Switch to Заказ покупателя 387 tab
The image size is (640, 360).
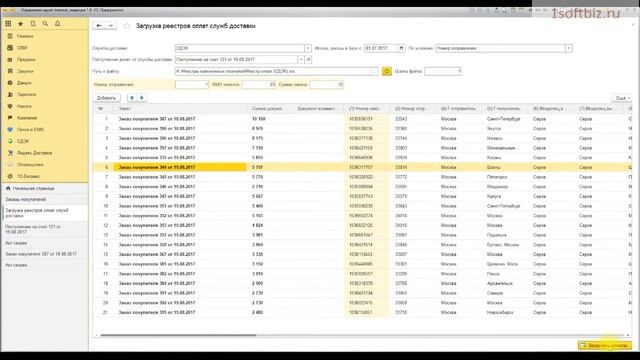point(44,254)
